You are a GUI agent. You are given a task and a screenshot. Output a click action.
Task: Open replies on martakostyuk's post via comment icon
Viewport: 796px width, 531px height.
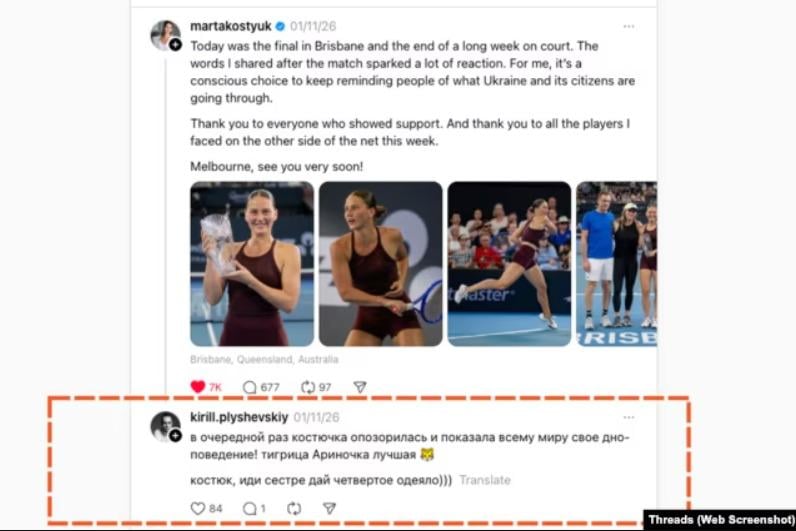249,387
